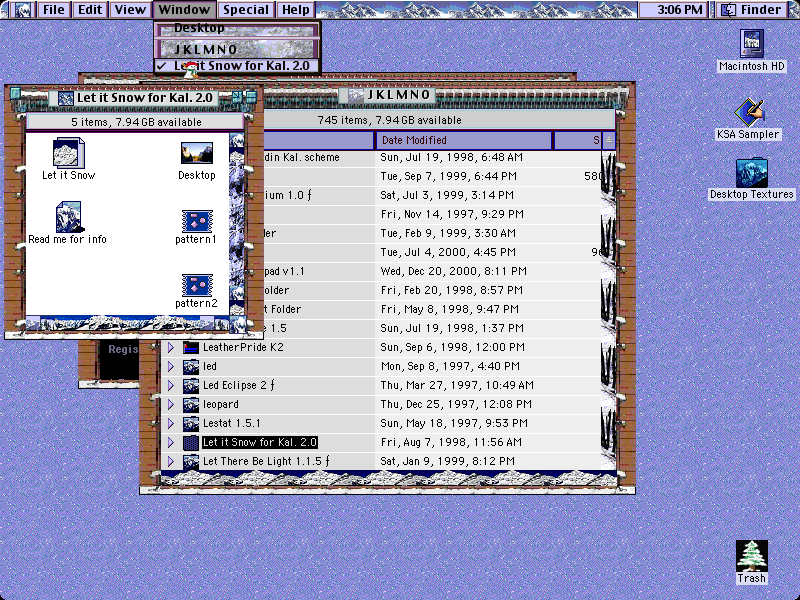Image resolution: width=800 pixels, height=600 pixels.
Task: Click the folder icon beside Let There Be Light
Action: [x=191, y=461]
